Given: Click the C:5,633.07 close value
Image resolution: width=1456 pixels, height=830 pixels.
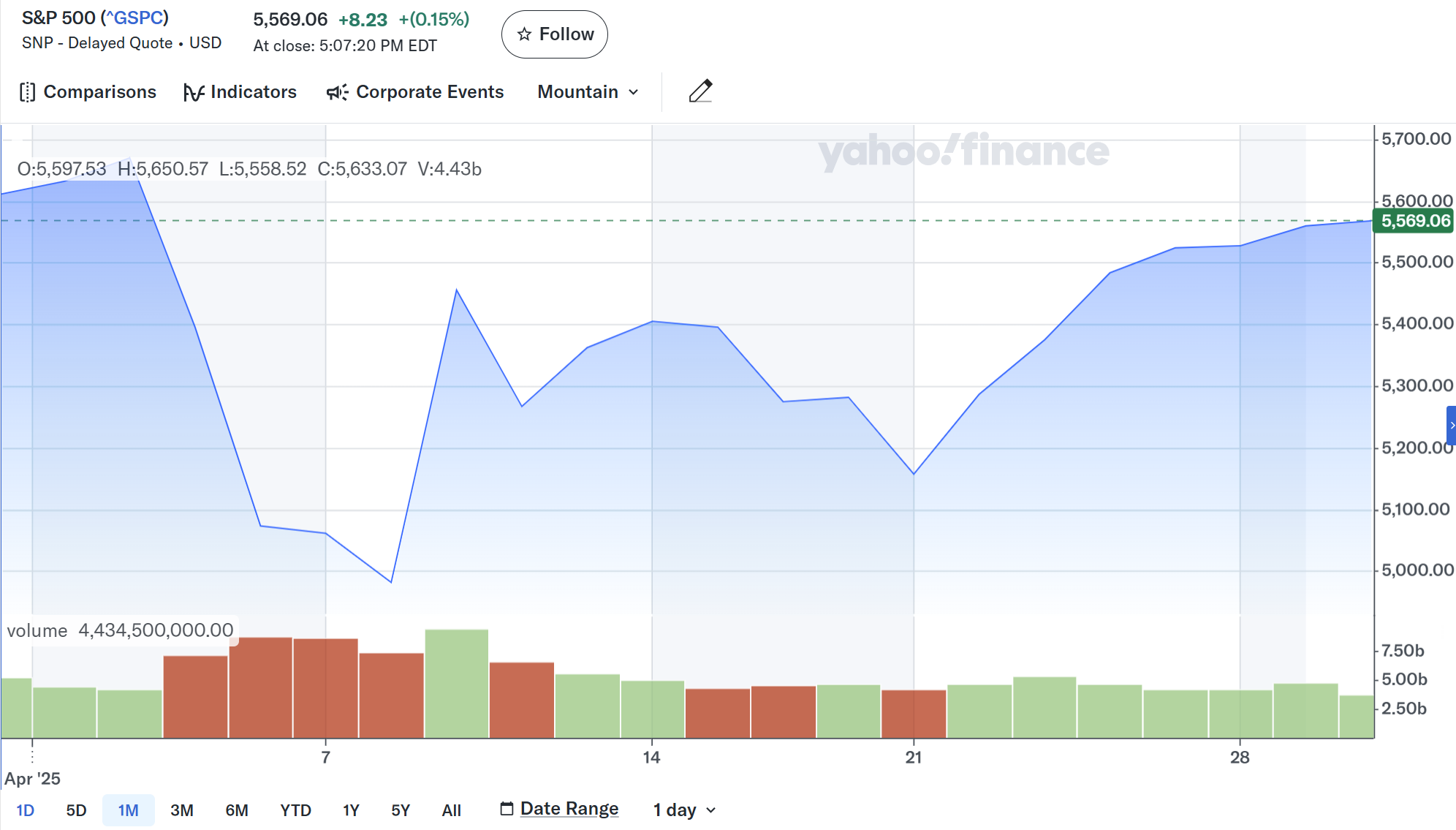Looking at the screenshot, I should tap(362, 169).
